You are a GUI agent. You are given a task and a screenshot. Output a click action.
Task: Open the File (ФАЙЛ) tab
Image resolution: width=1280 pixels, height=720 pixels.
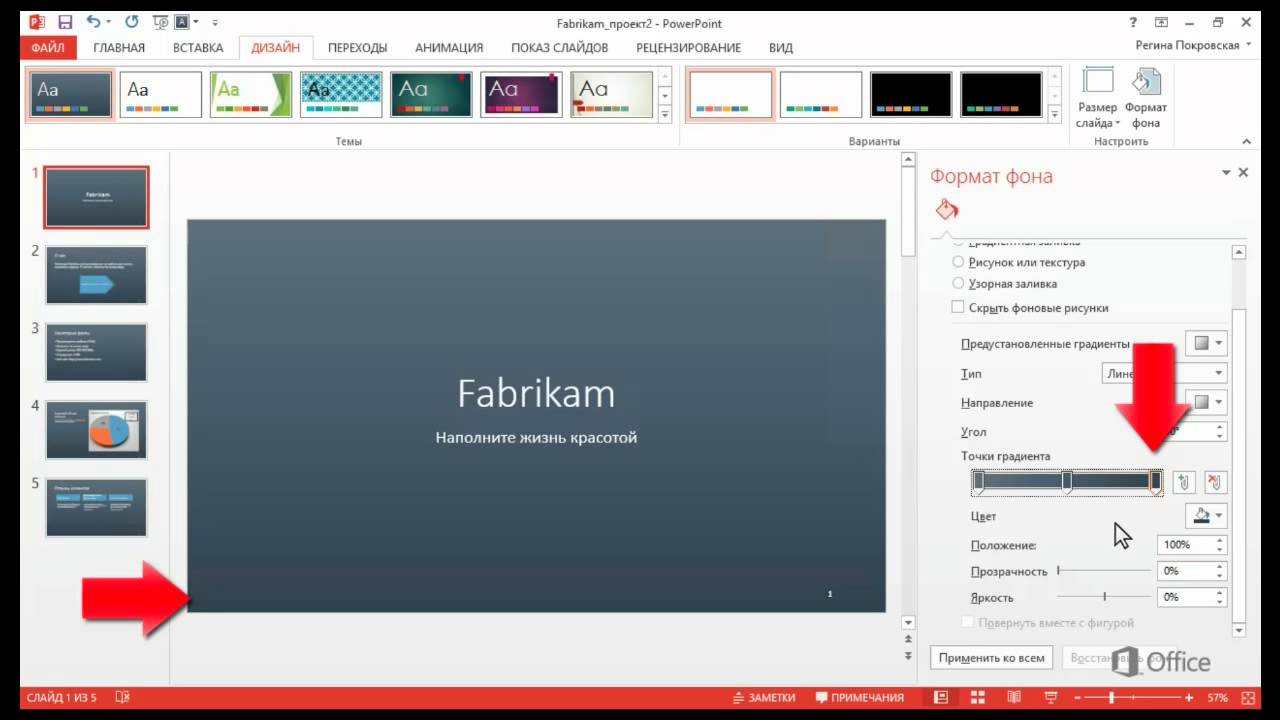coord(47,47)
